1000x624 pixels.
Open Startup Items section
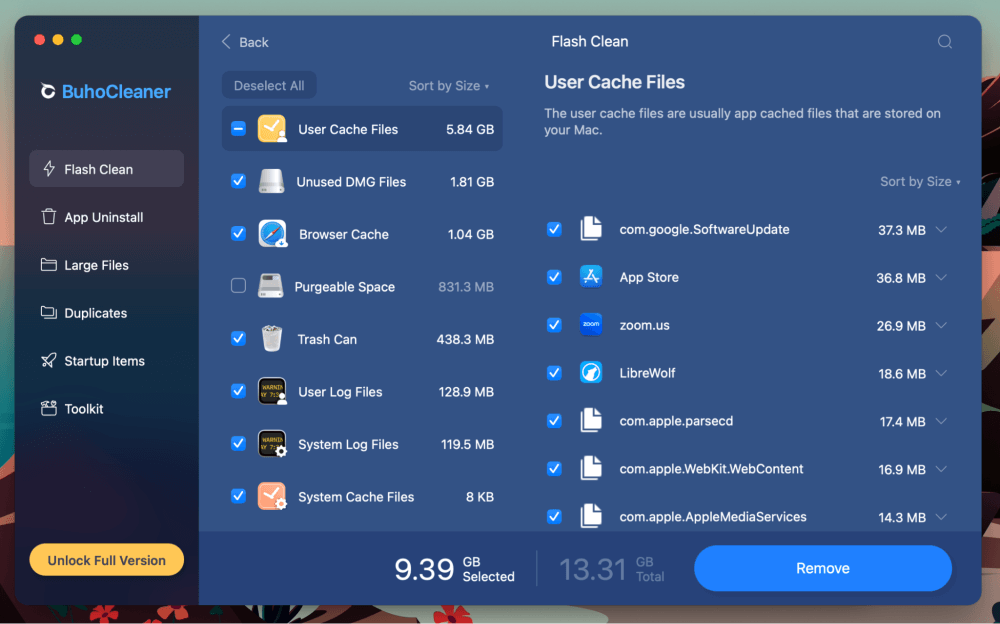[x=107, y=360]
